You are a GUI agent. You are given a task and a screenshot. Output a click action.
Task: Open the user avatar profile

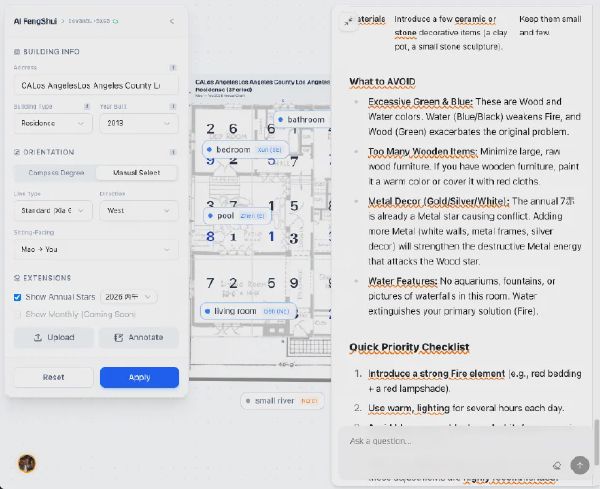tap(27, 464)
